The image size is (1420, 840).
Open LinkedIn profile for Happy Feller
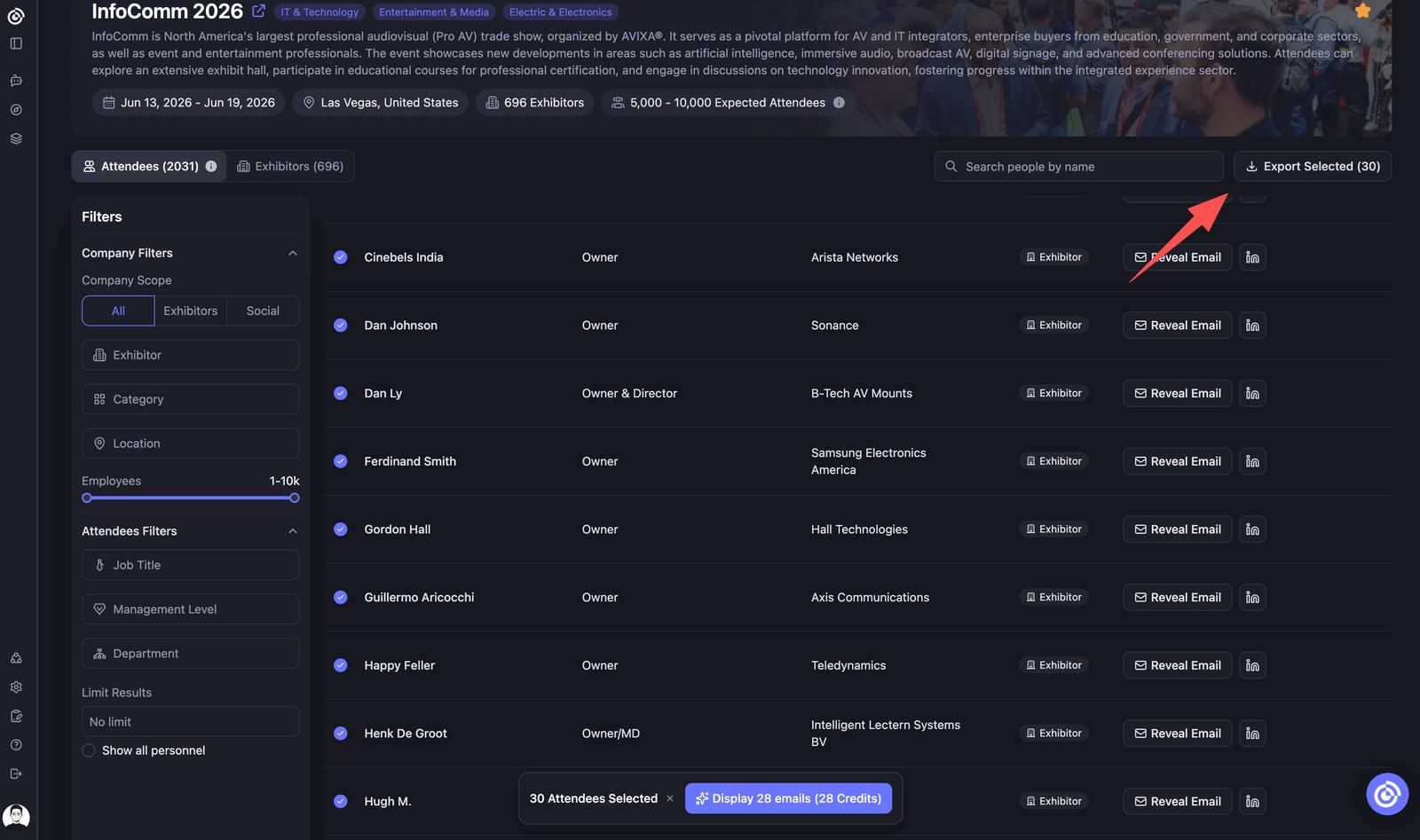pos(1252,665)
